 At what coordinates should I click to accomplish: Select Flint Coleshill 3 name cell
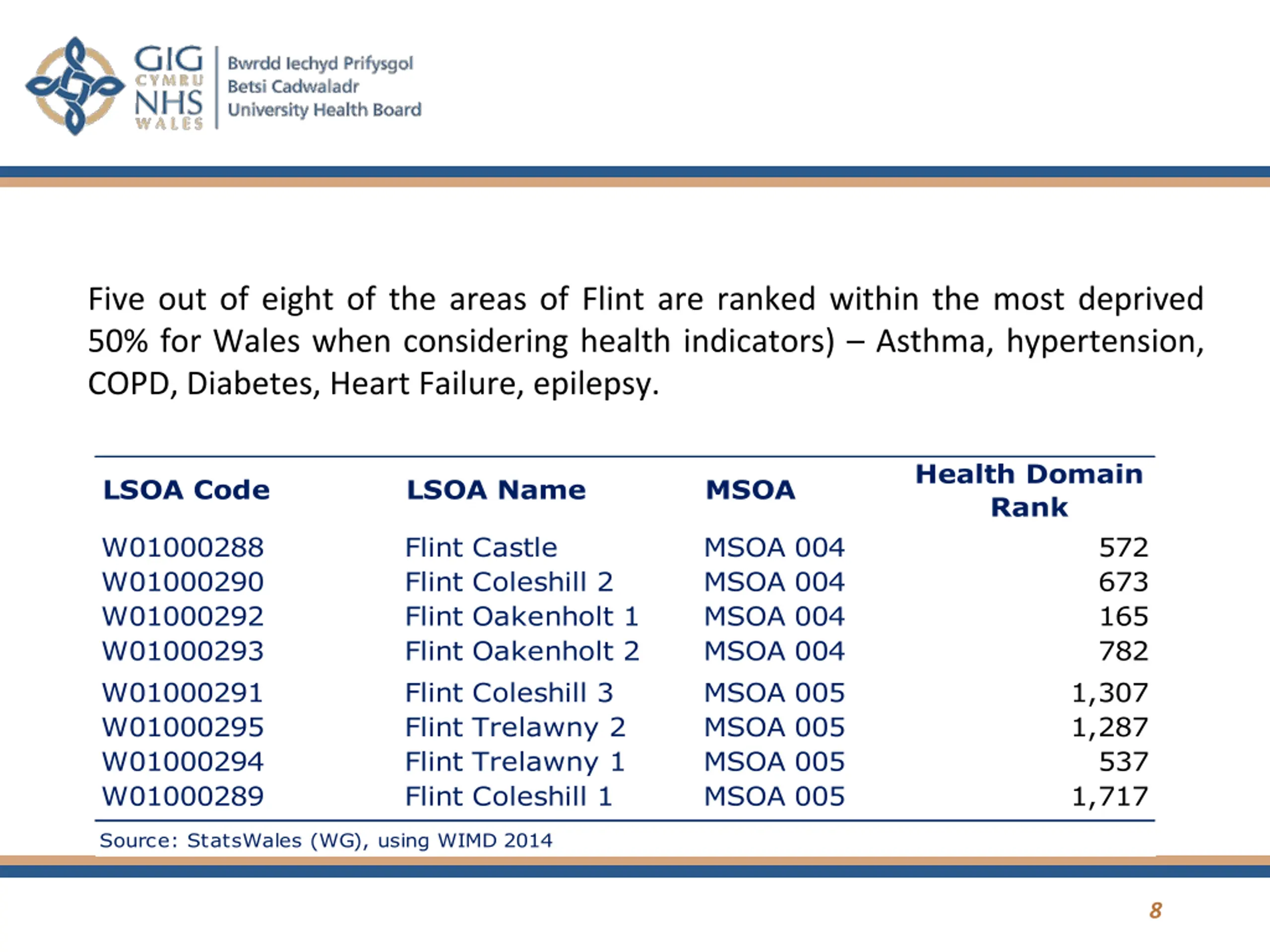click(509, 693)
